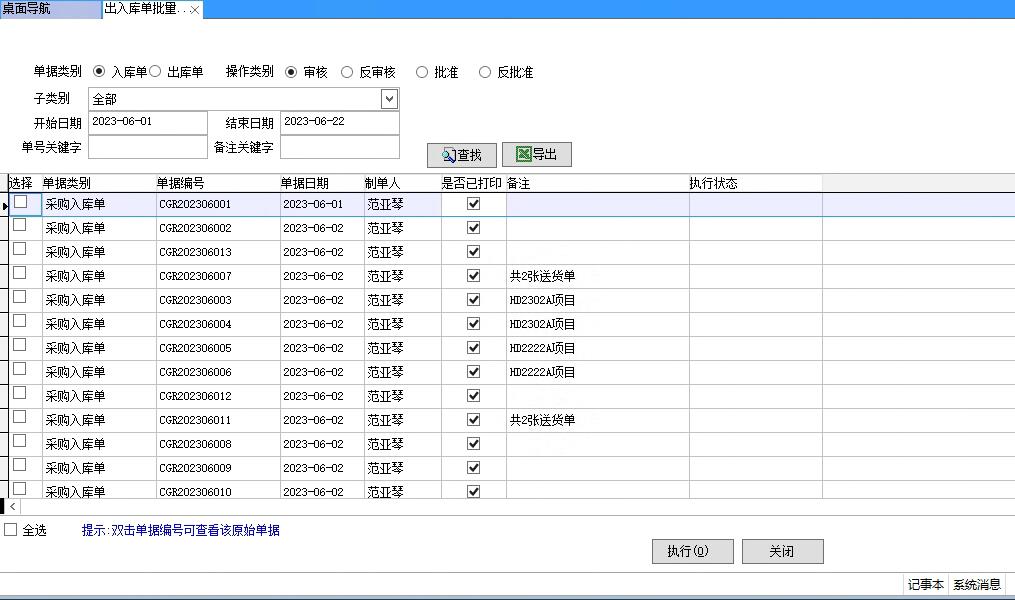
Task: Open the 子类别 dropdown list
Action: click(389, 99)
